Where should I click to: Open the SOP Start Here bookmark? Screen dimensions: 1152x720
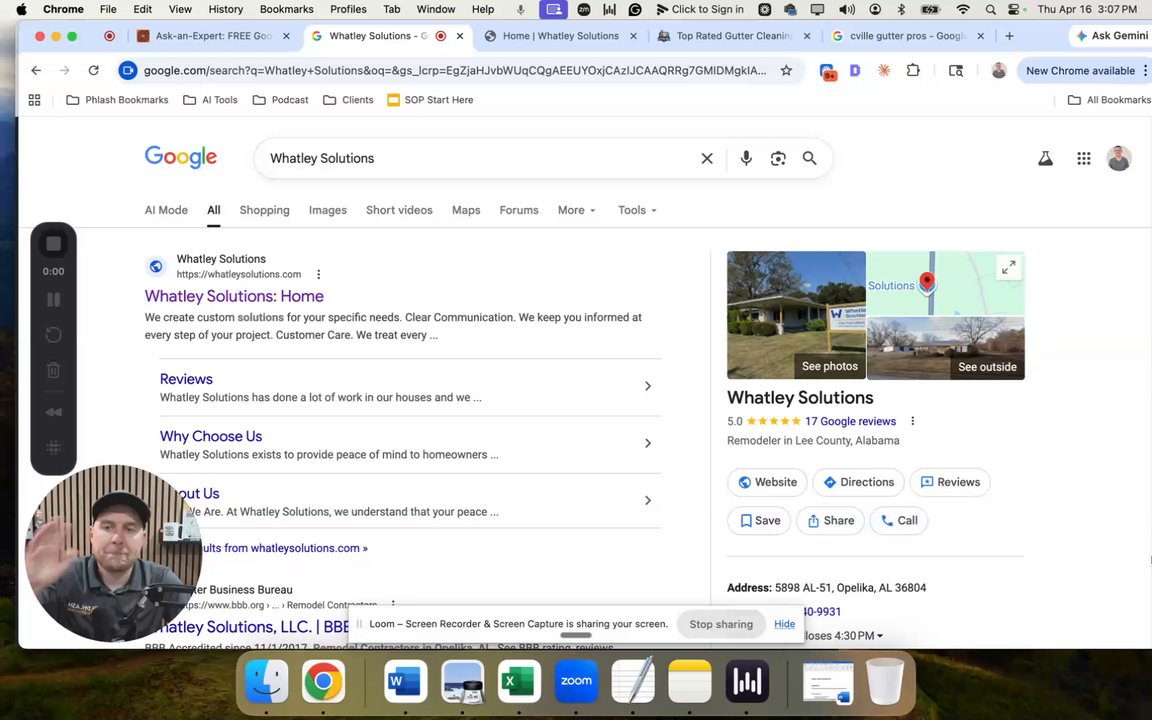point(430,100)
